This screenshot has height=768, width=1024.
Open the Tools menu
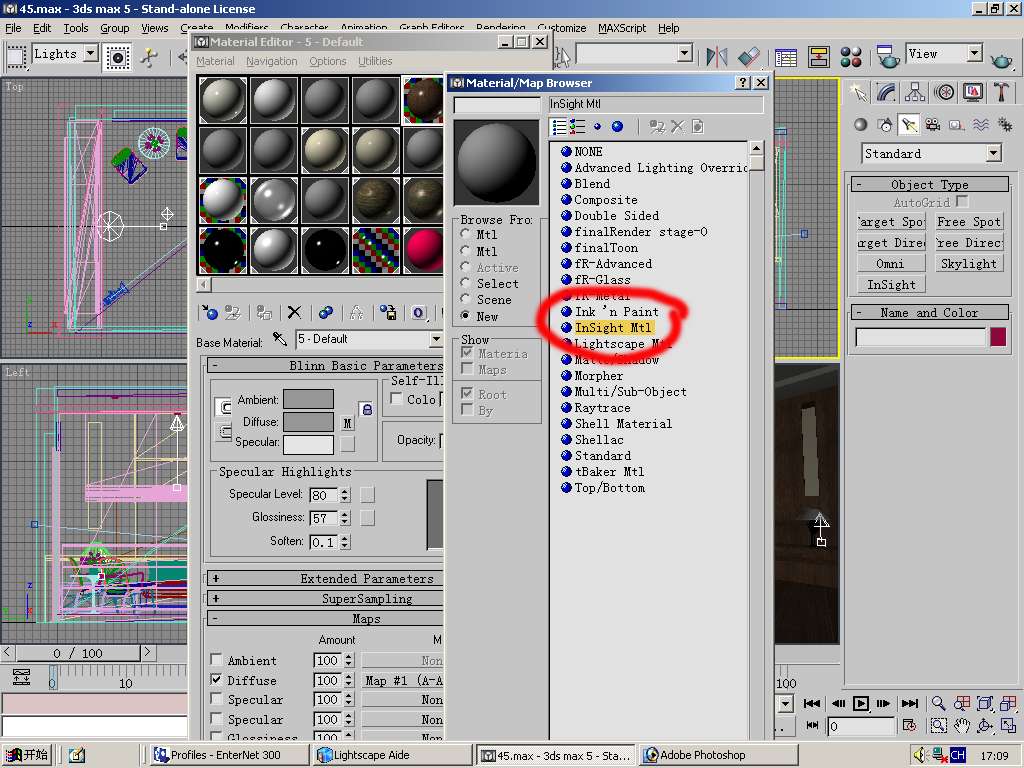(x=76, y=28)
